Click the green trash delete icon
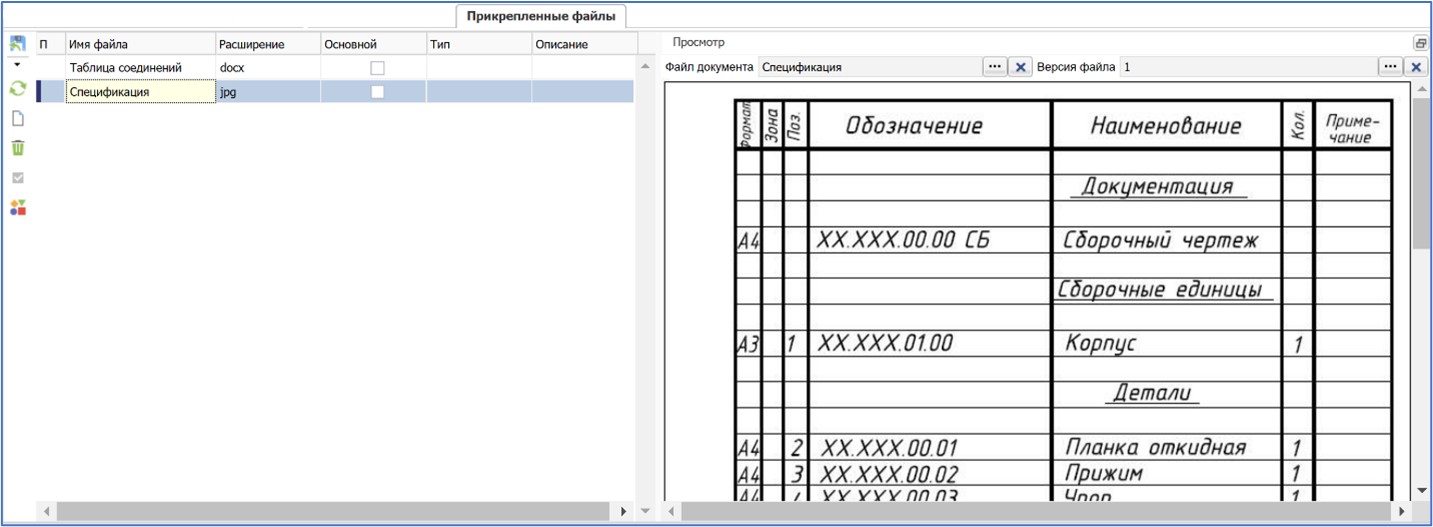 [x=17, y=148]
